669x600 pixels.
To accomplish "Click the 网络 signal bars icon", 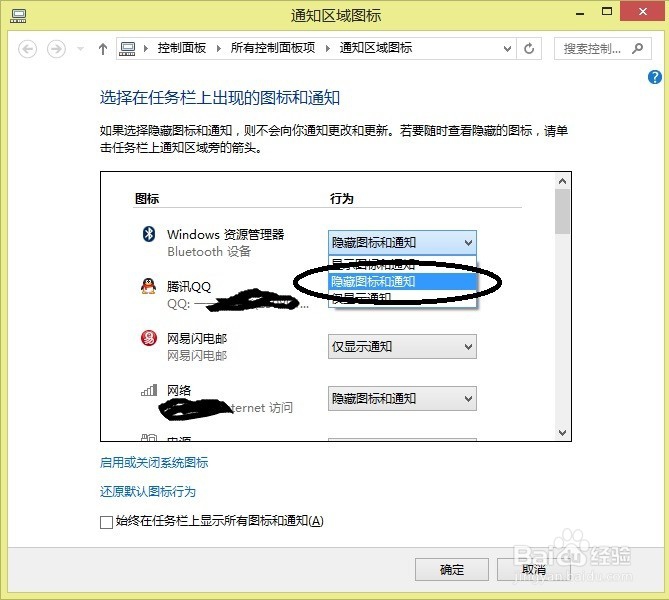I will click(149, 390).
